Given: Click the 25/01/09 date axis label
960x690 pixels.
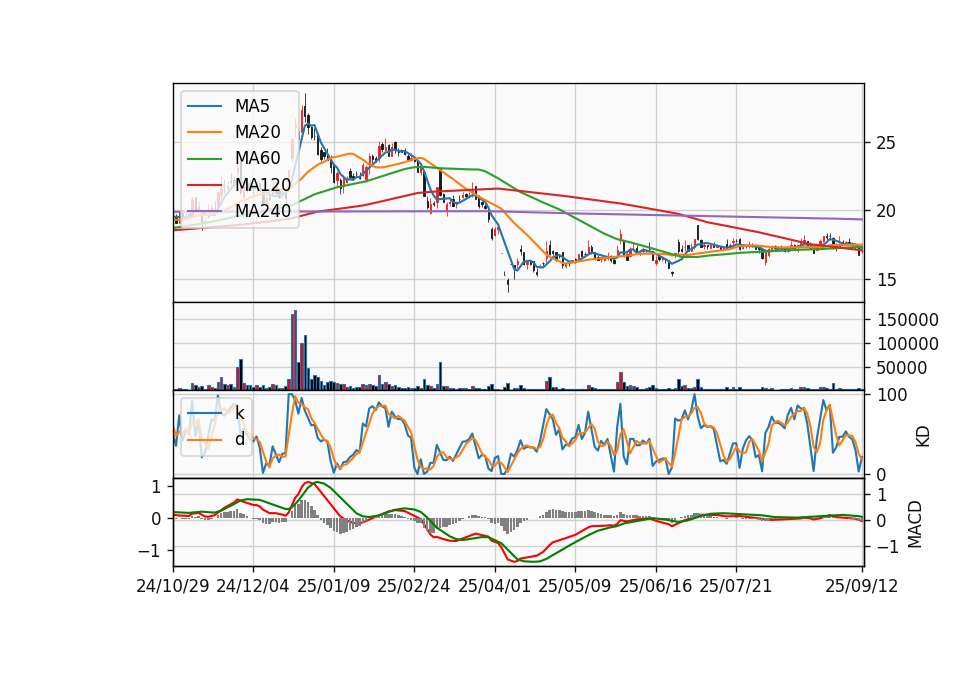Looking at the screenshot, I should 334,586.
